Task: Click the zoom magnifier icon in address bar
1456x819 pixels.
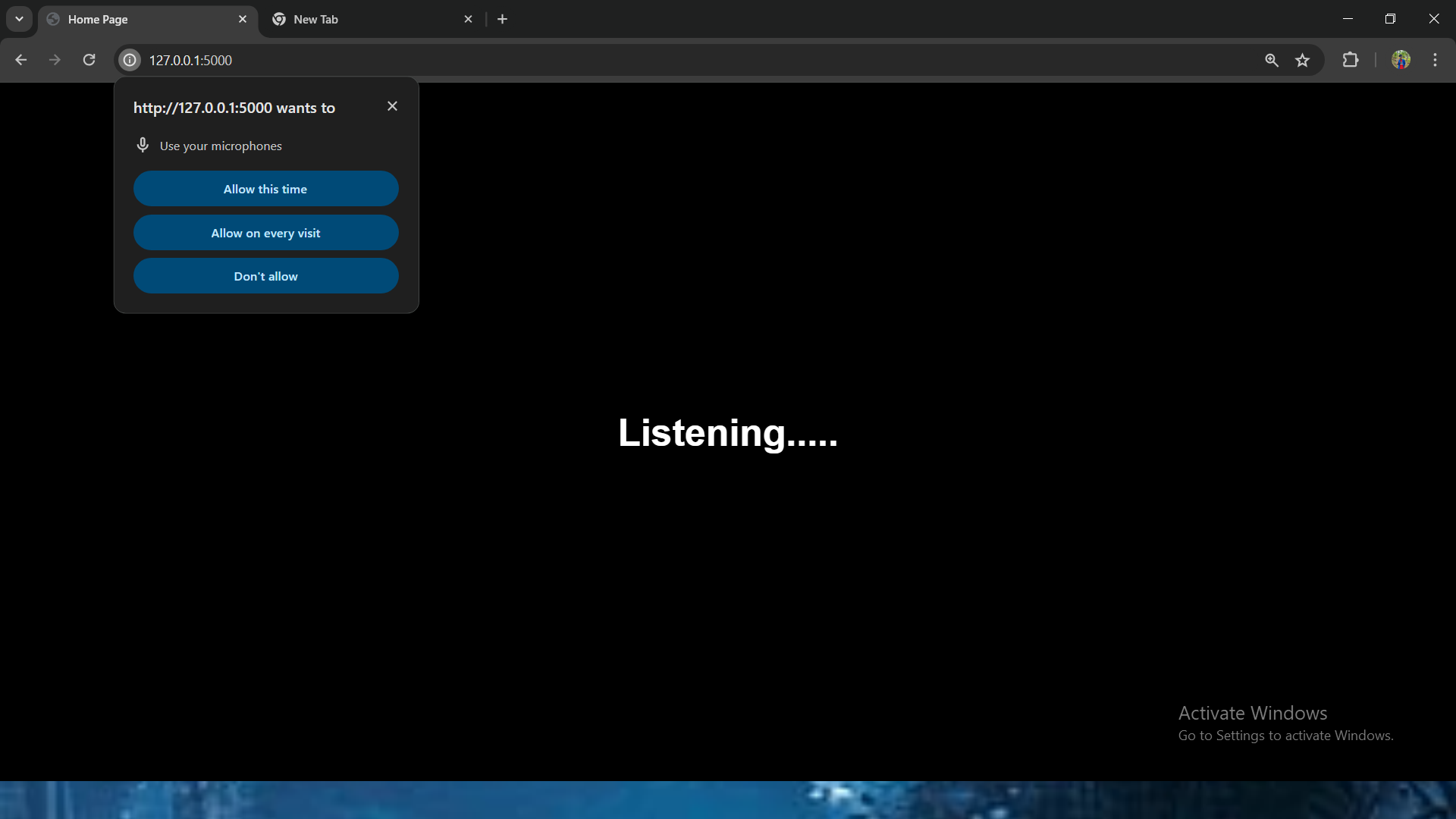Action: pyautogui.click(x=1272, y=60)
